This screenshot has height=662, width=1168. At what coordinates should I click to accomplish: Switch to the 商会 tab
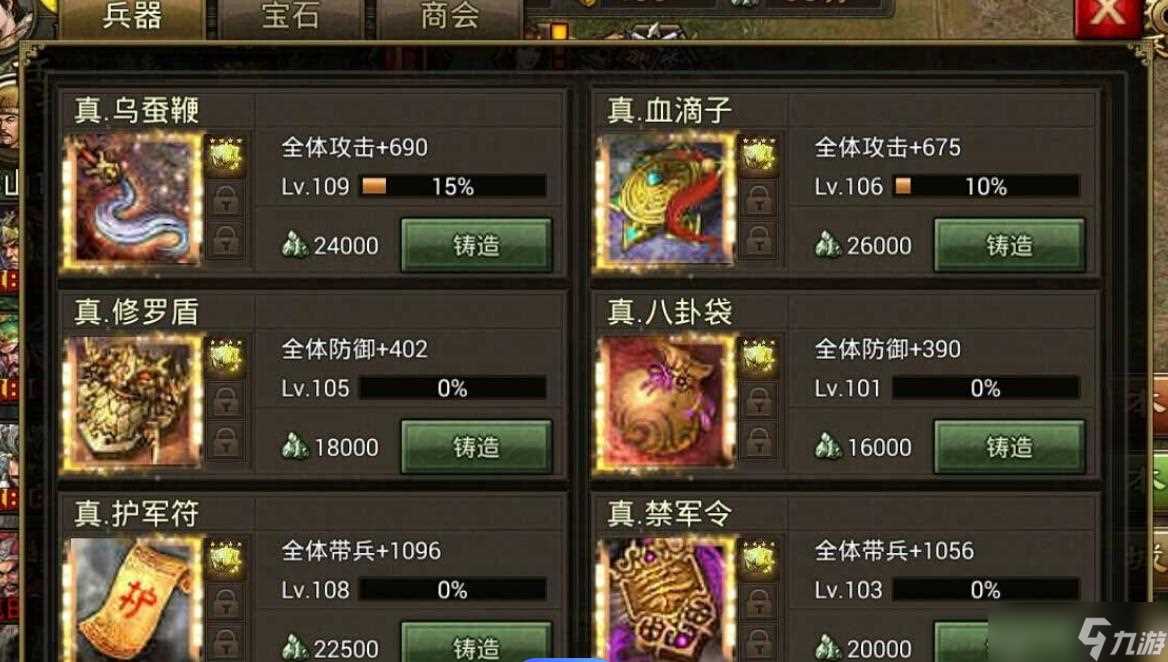coord(449,18)
